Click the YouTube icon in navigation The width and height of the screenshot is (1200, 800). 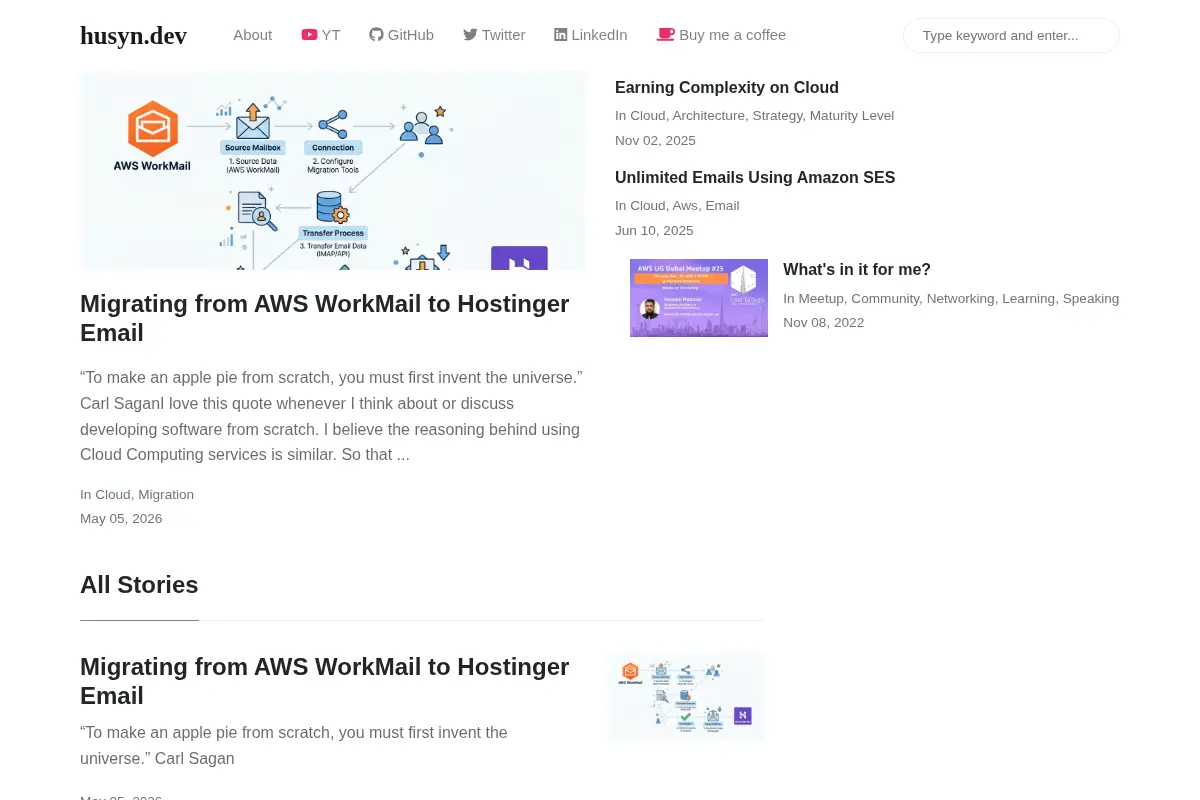tap(309, 35)
